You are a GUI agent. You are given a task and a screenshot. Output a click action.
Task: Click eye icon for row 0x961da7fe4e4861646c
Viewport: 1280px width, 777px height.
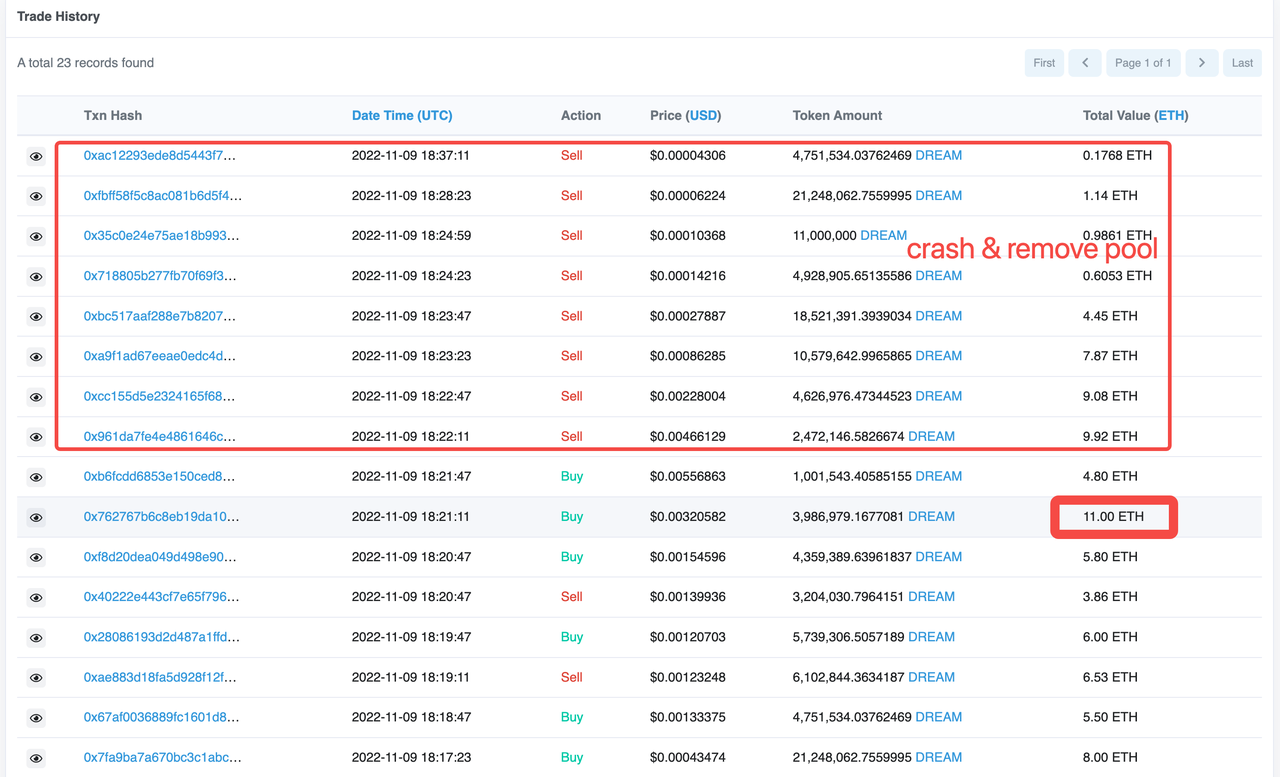click(36, 437)
